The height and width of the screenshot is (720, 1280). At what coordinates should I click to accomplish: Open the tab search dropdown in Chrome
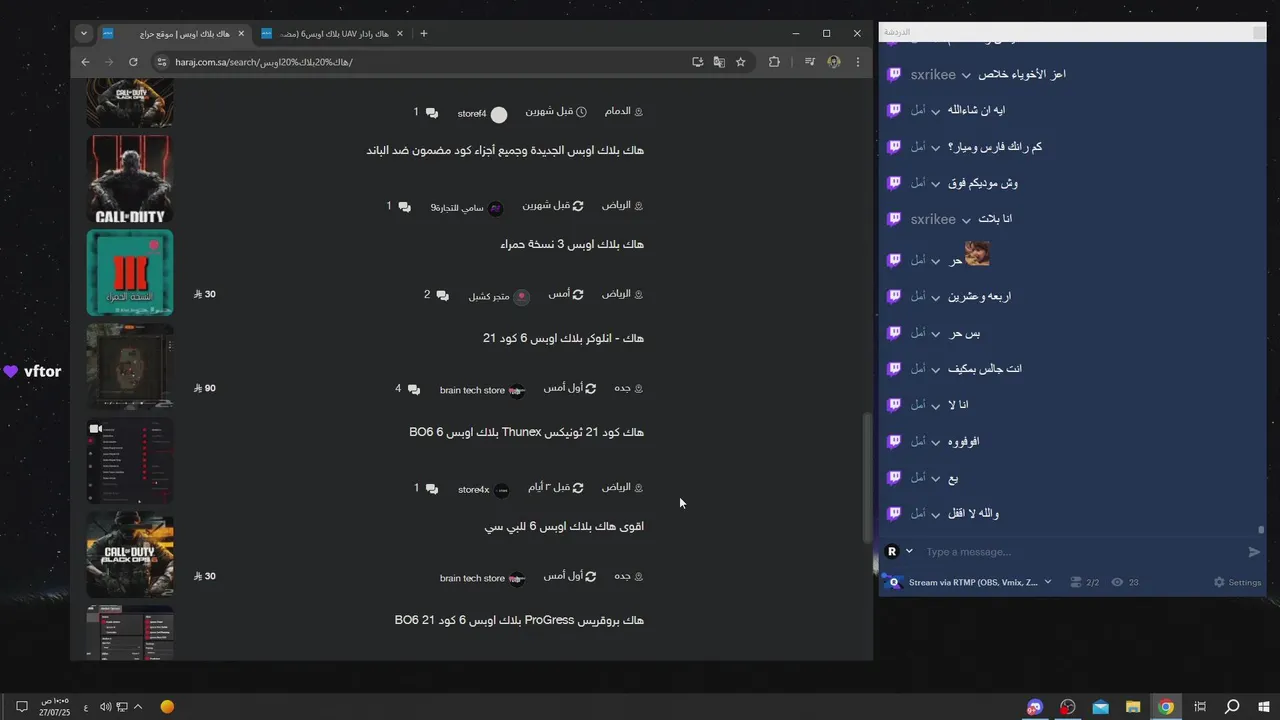84,33
